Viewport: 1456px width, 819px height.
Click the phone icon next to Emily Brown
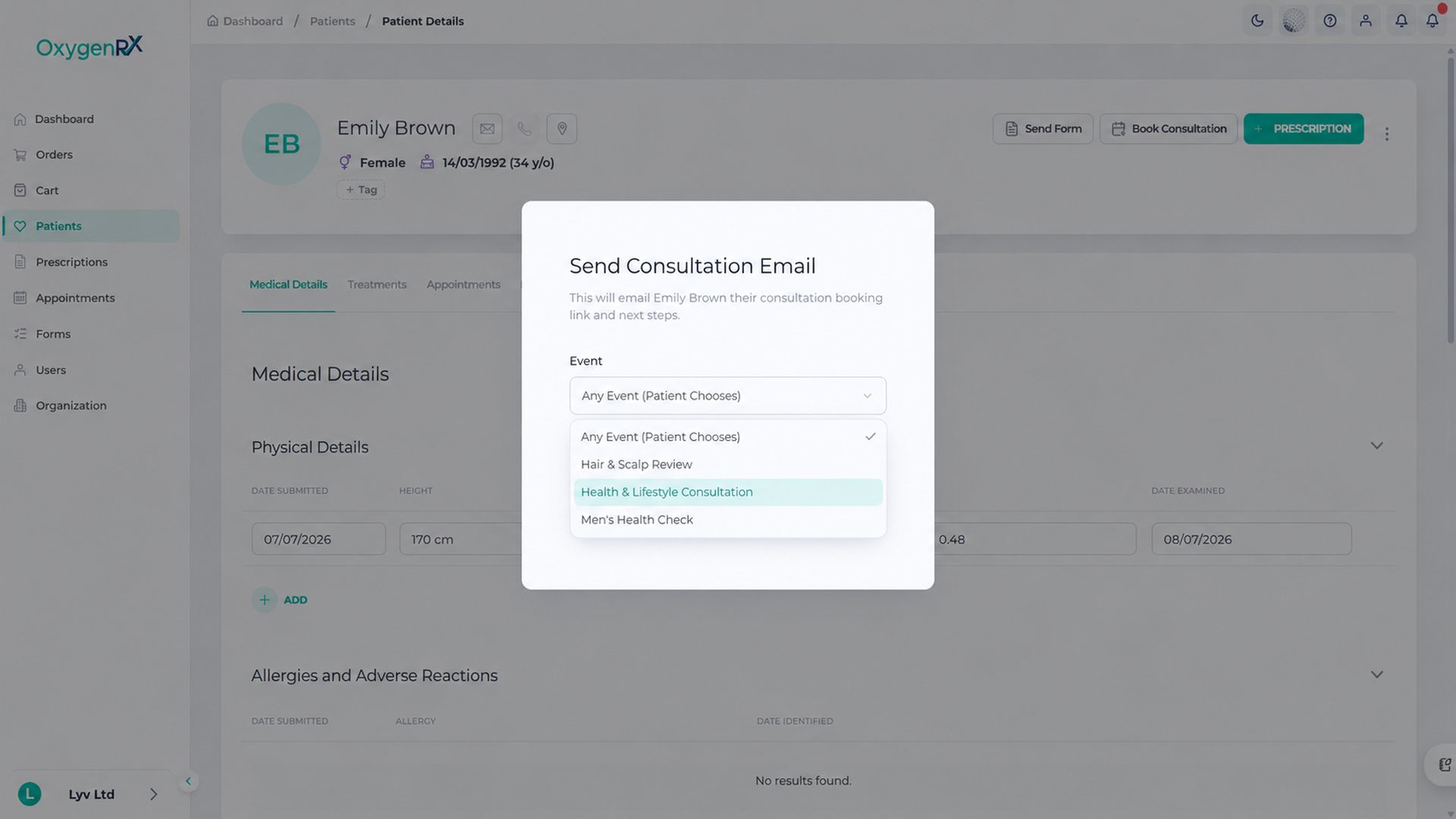point(525,129)
